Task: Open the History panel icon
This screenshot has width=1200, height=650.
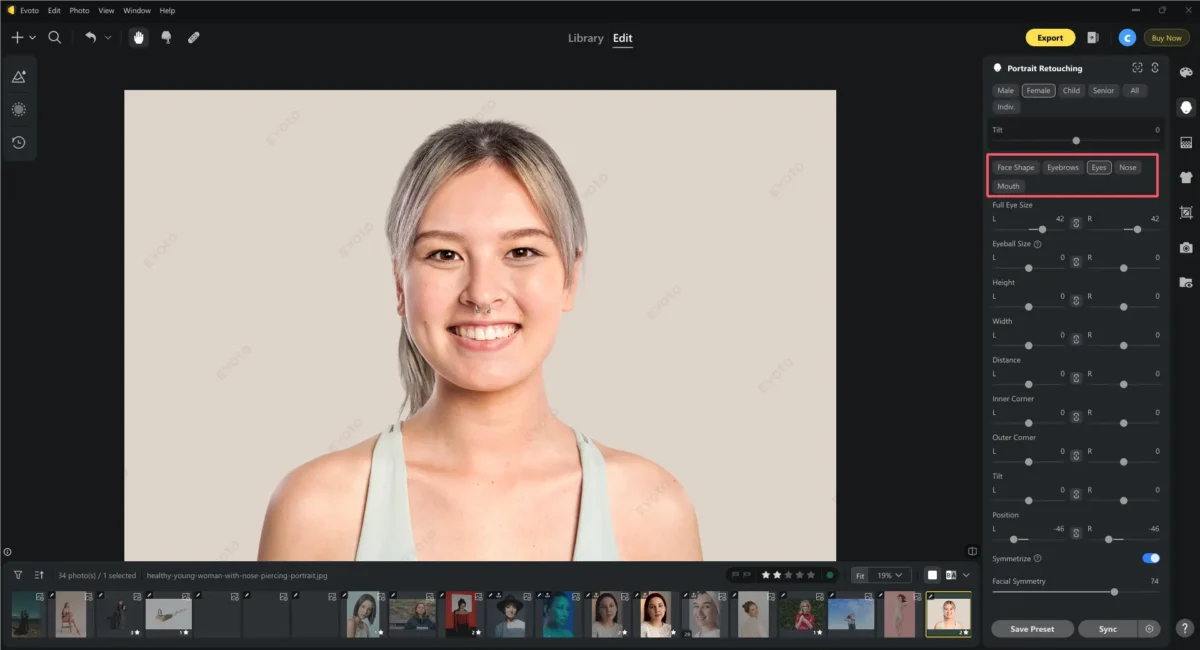Action: tap(18, 142)
